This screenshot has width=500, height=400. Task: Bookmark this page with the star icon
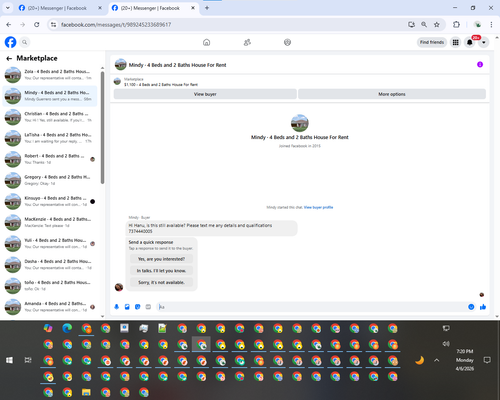point(437,25)
